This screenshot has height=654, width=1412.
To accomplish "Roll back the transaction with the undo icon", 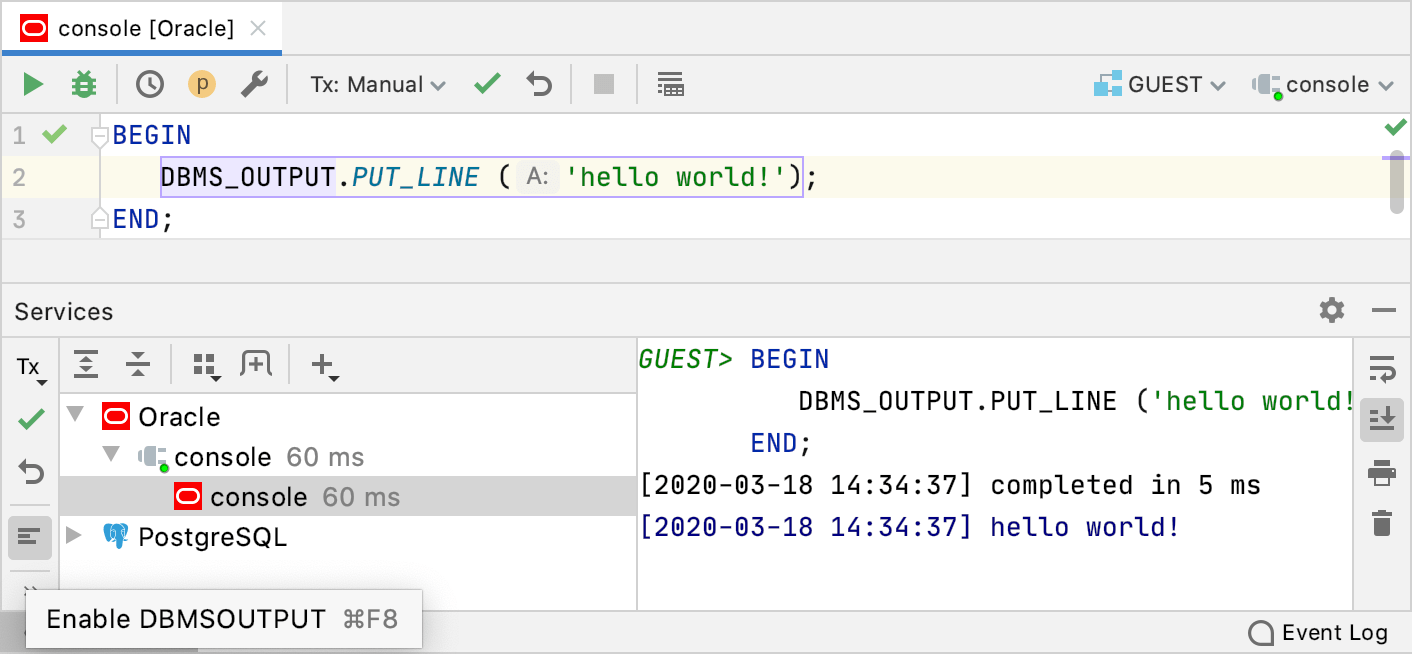I will pos(539,84).
